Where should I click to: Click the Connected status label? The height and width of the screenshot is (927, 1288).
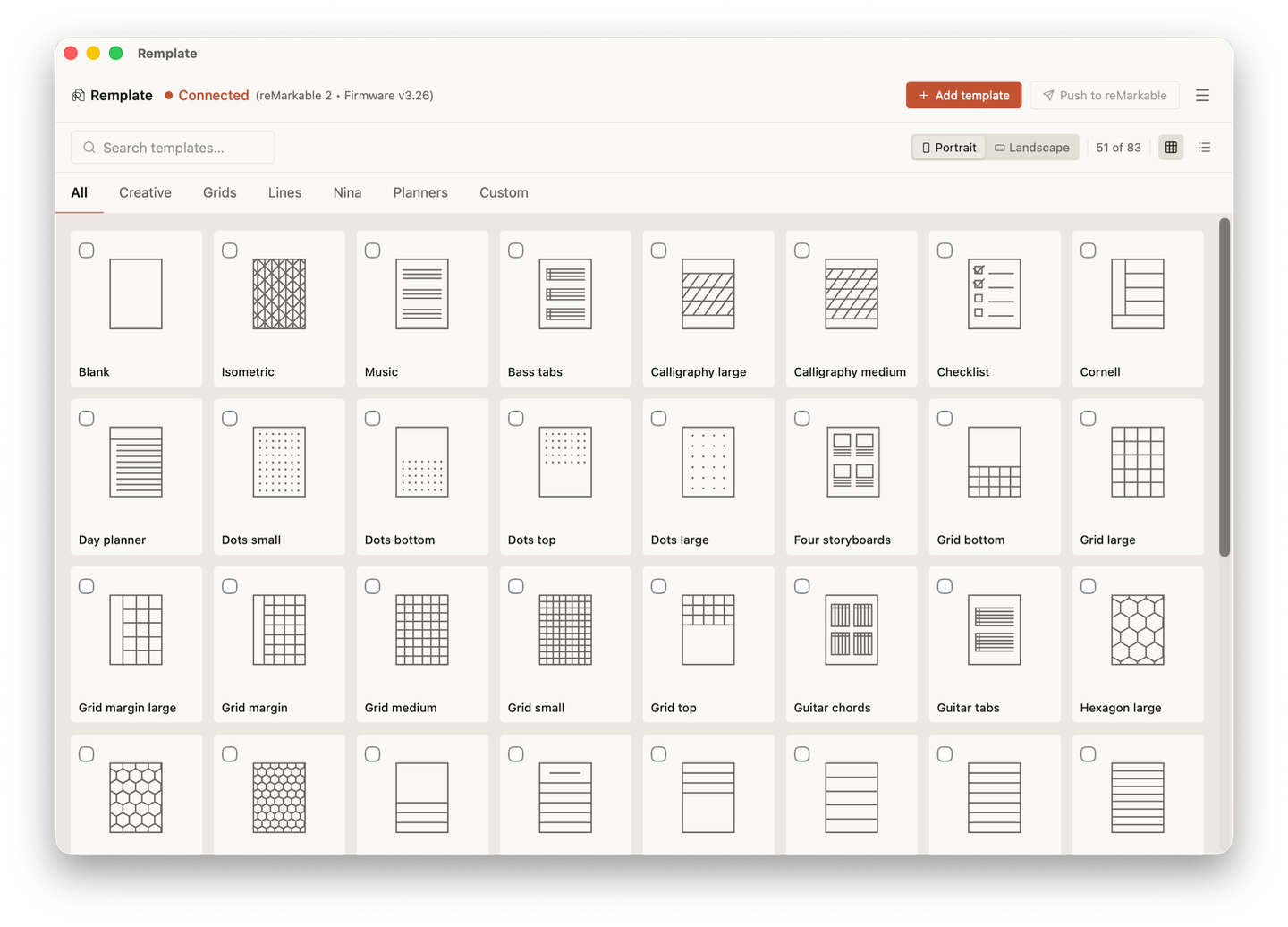pos(213,96)
